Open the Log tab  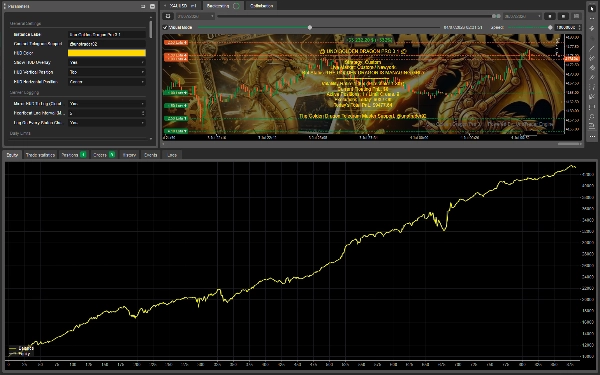(172, 155)
